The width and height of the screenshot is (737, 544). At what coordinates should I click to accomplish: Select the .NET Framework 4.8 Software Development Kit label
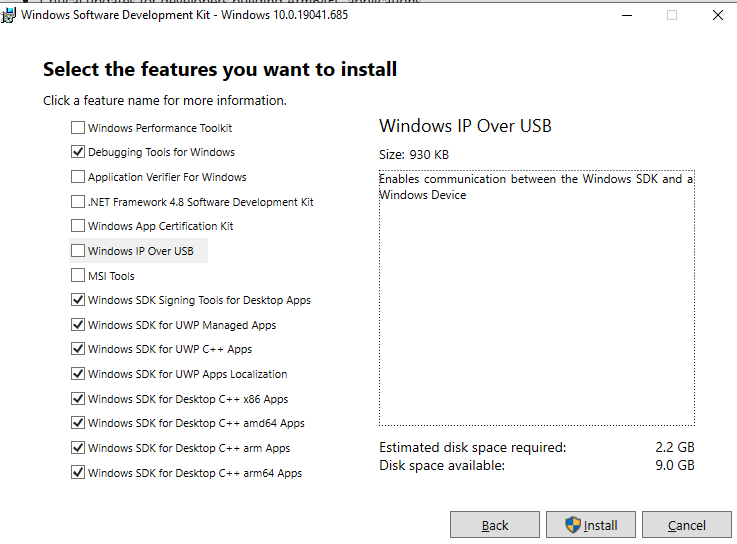click(201, 202)
